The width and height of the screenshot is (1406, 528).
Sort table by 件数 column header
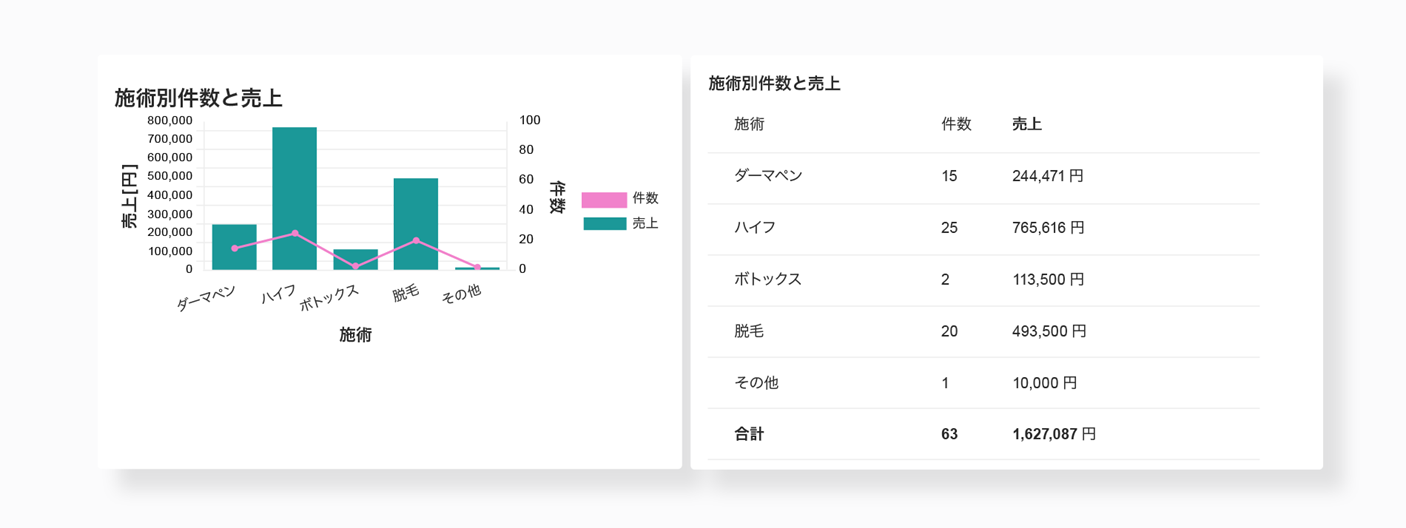[956, 124]
